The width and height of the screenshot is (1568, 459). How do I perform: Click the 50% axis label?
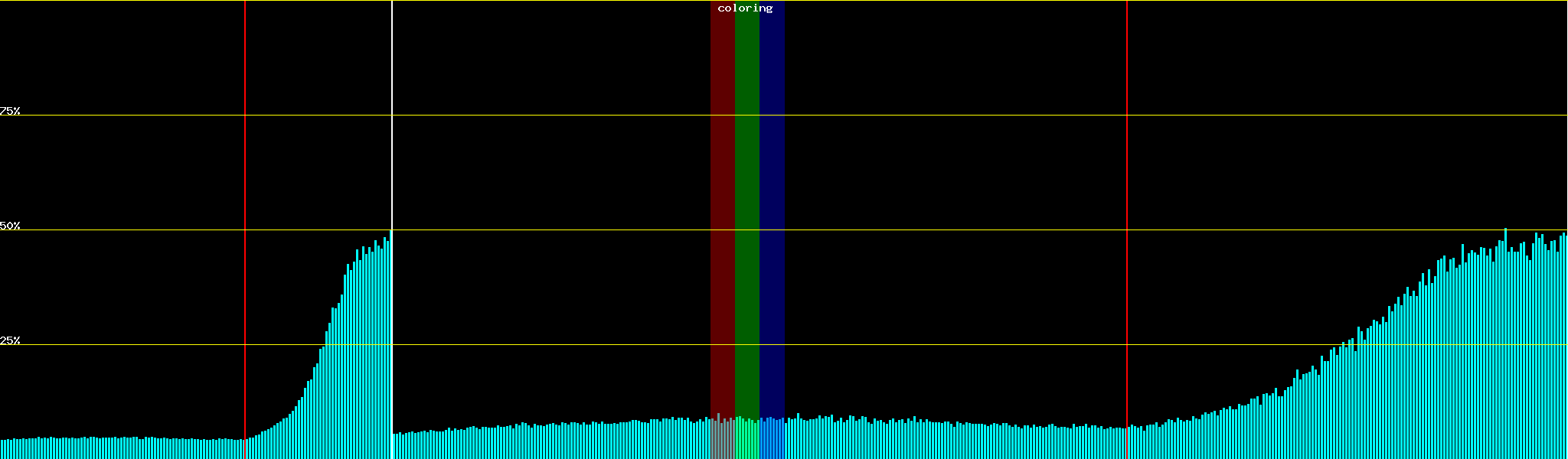coord(10,226)
